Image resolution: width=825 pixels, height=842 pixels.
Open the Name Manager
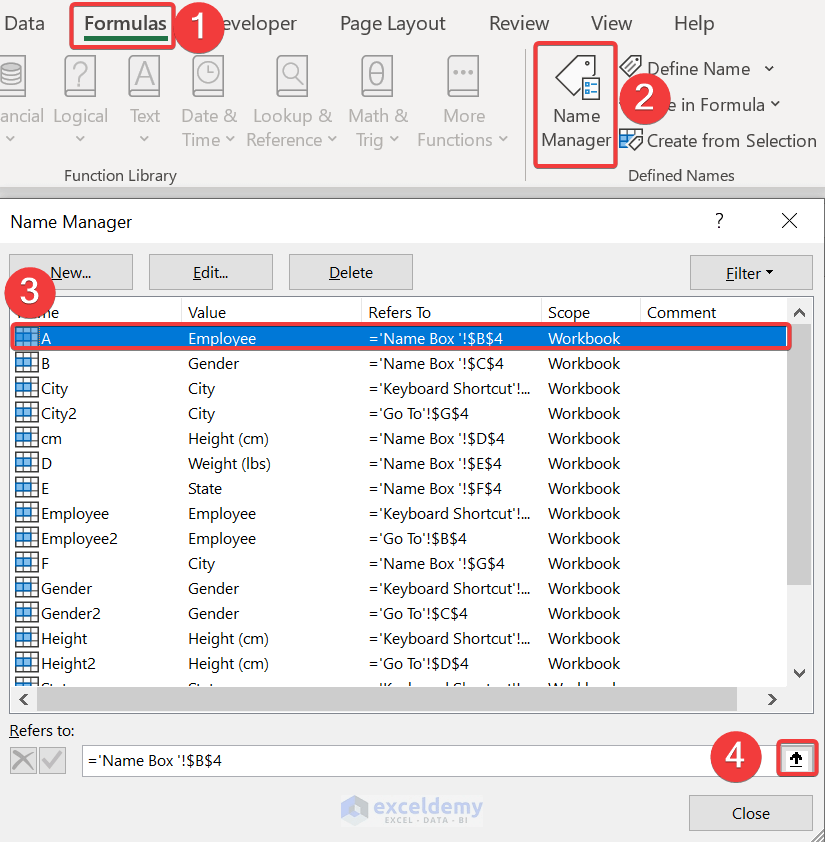point(575,100)
